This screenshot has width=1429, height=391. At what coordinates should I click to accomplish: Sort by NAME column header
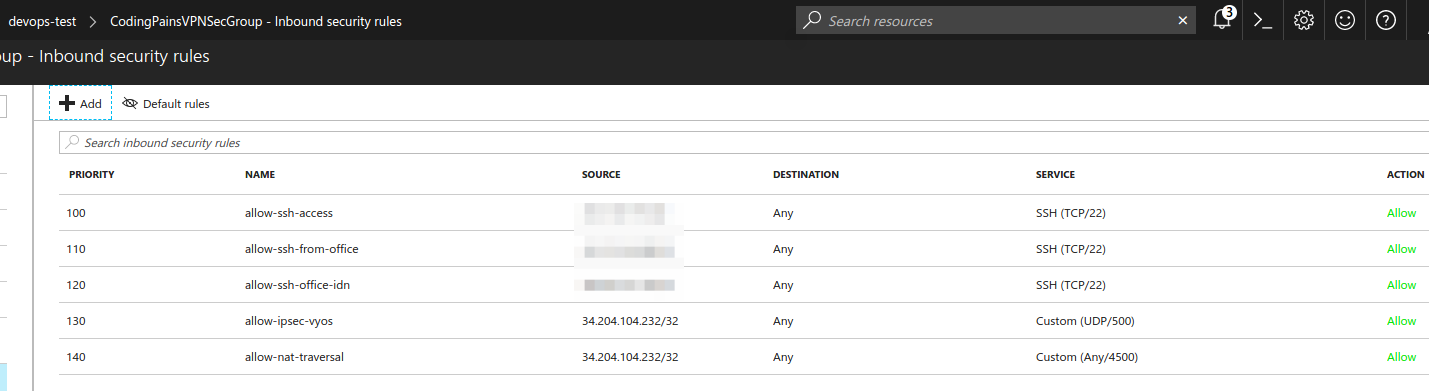(x=260, y=175)
